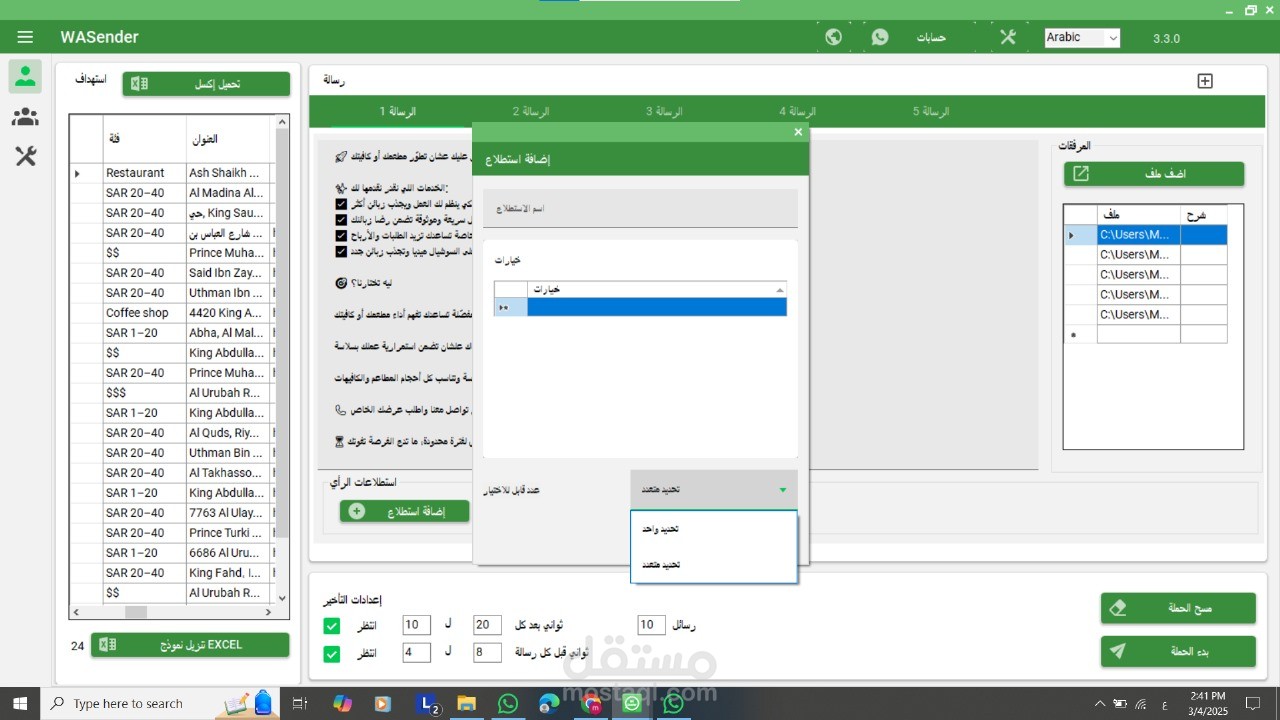The image size is (1280, 720).
Task: Select the Restaurant row in contacts table
Action: [170, 173]
